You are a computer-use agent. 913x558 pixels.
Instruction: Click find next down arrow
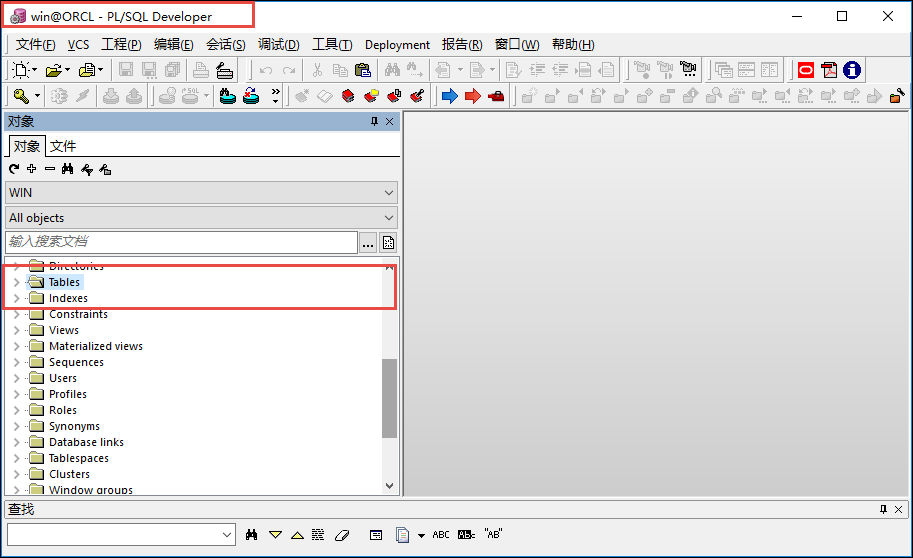[275, 534]
